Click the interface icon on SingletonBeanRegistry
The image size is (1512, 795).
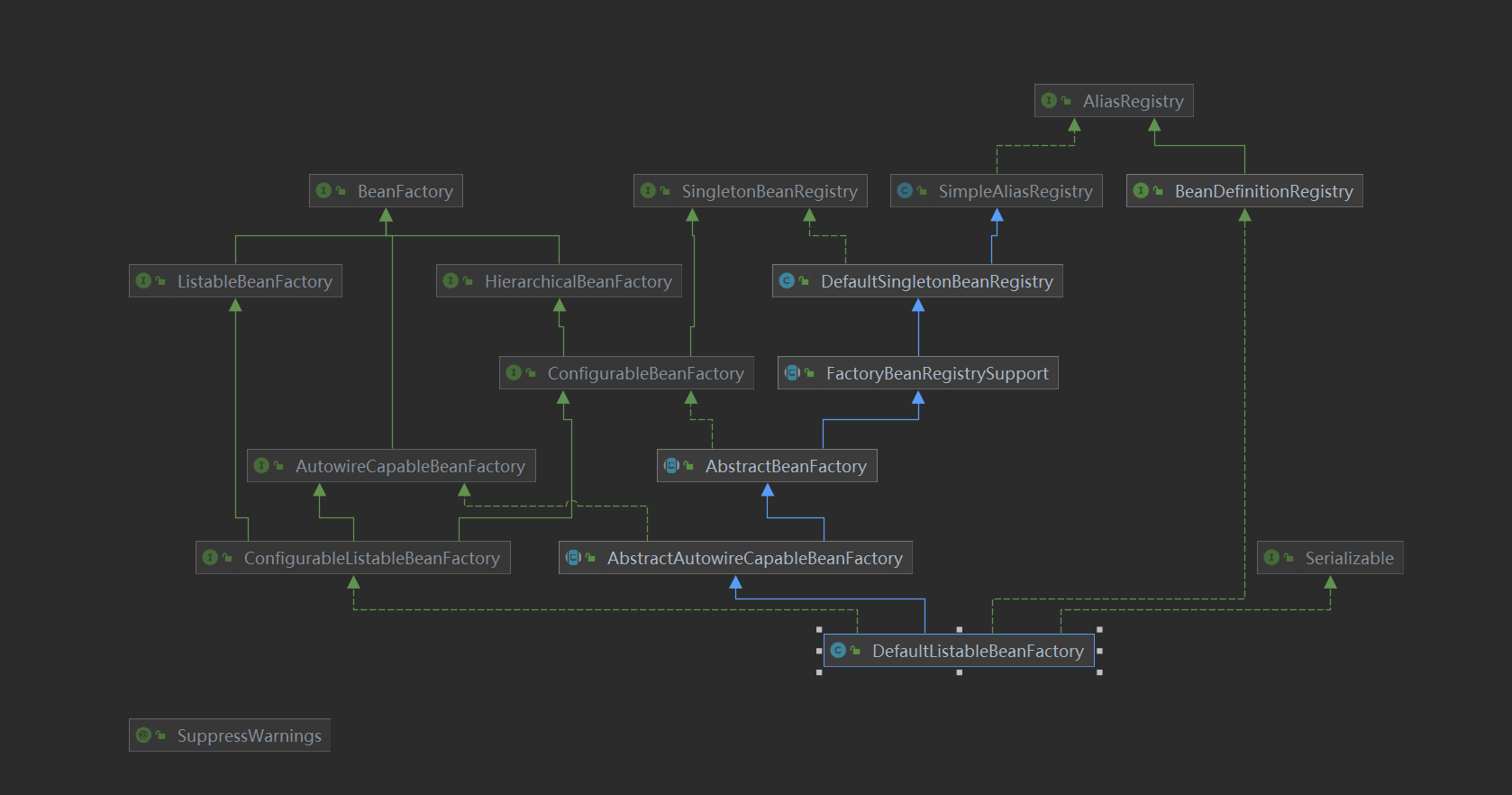point(648,190)
